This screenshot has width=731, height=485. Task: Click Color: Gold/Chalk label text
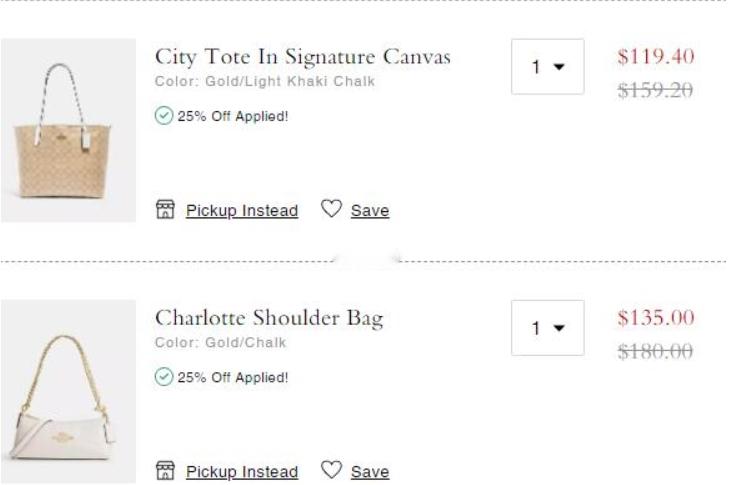(221, 343)
